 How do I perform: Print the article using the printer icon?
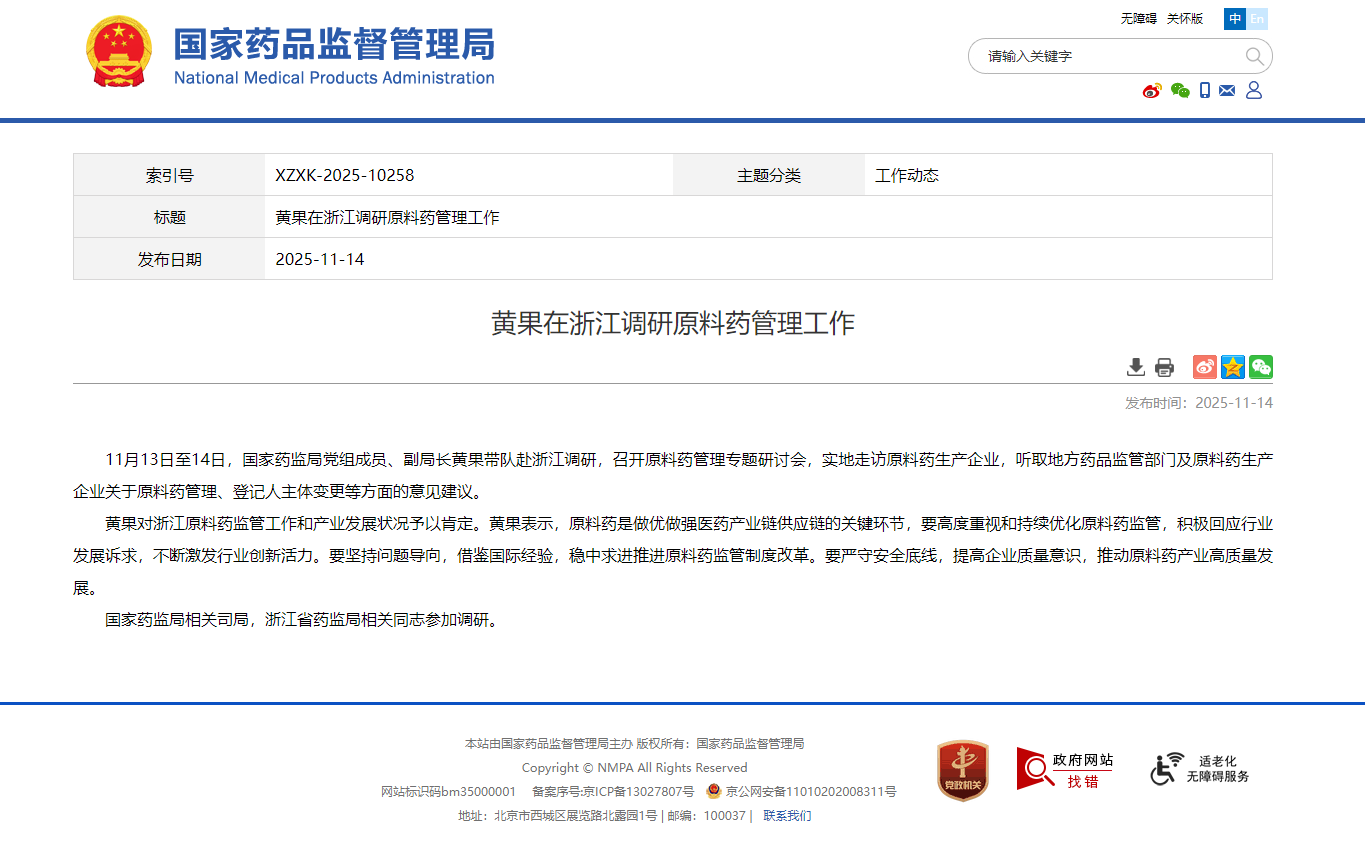point(1164,367)
